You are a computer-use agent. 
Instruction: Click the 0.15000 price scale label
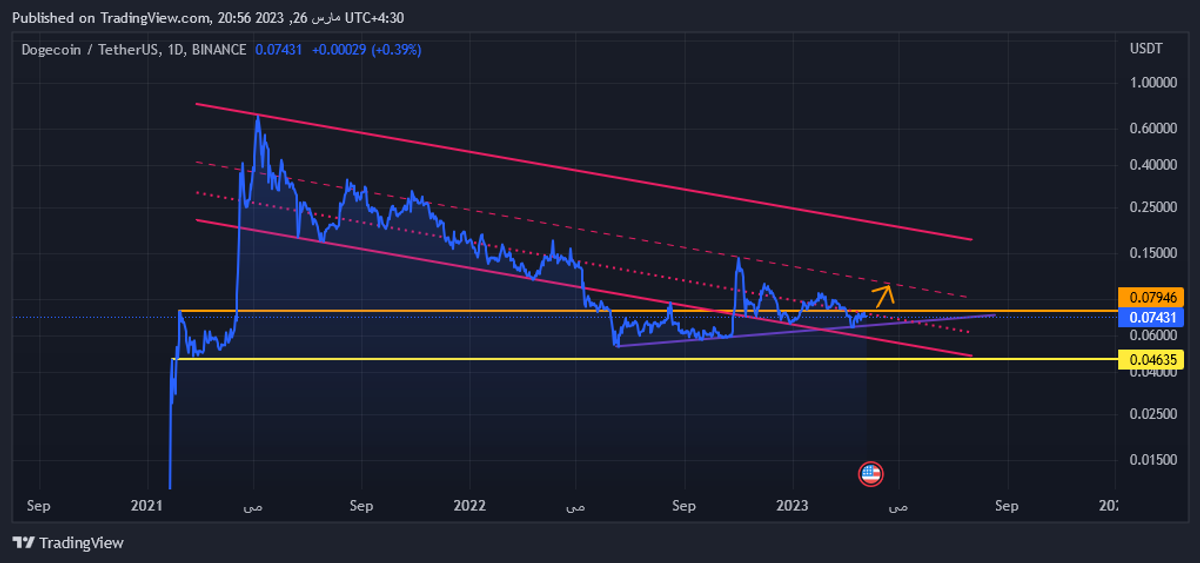[x=1153, y=253]
